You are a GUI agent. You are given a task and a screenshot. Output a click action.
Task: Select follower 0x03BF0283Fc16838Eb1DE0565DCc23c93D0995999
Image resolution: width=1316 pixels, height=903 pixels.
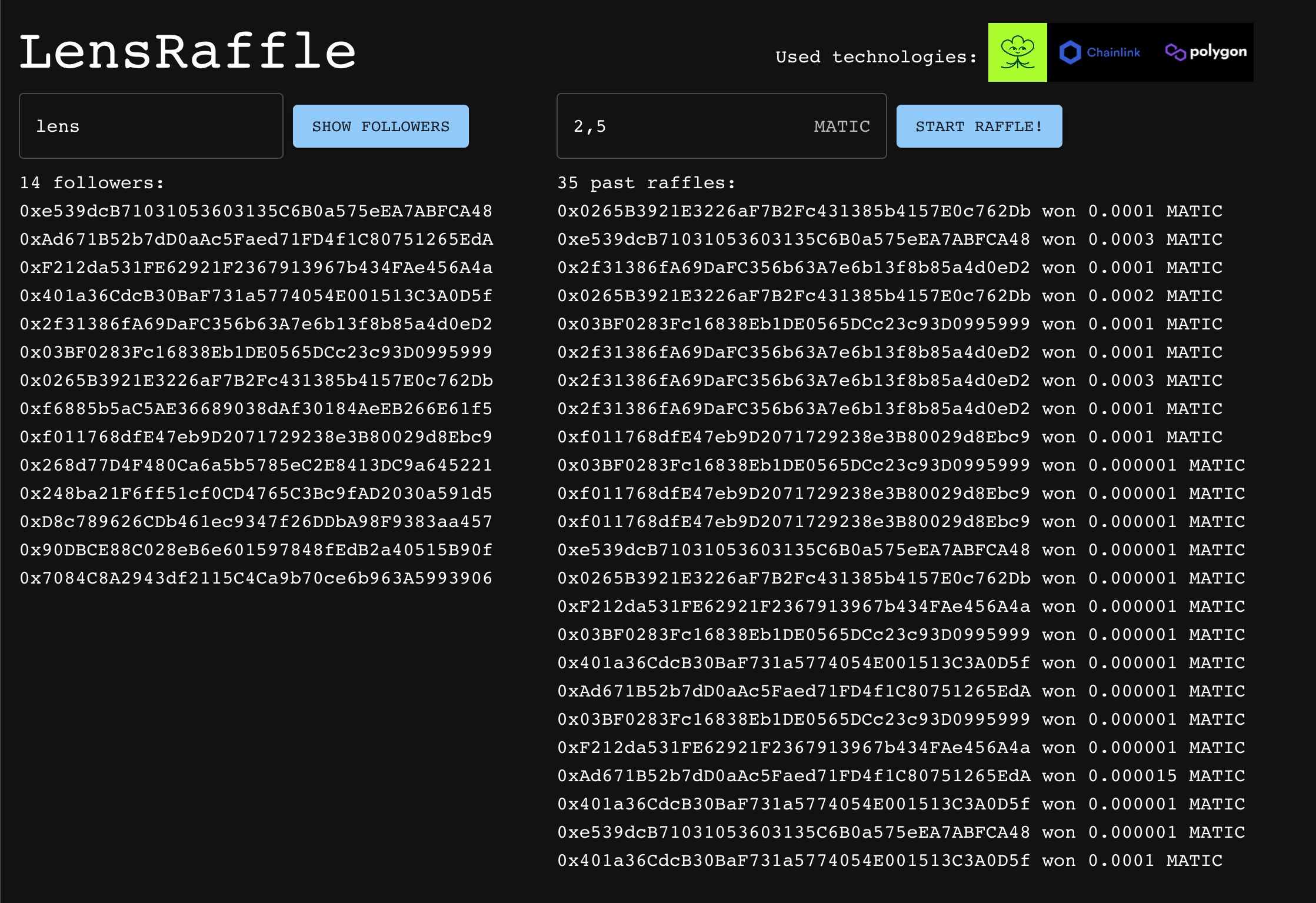256,352
